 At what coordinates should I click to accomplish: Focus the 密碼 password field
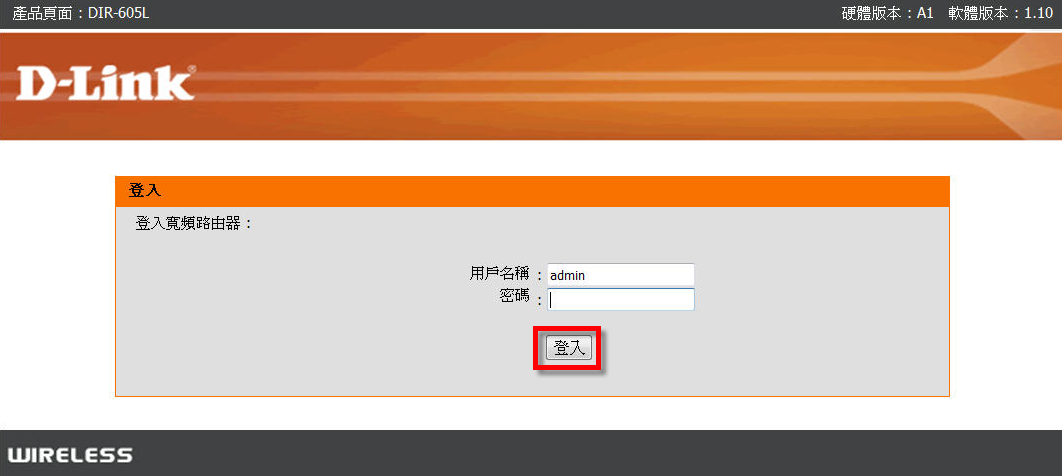[x=620, y=299]
